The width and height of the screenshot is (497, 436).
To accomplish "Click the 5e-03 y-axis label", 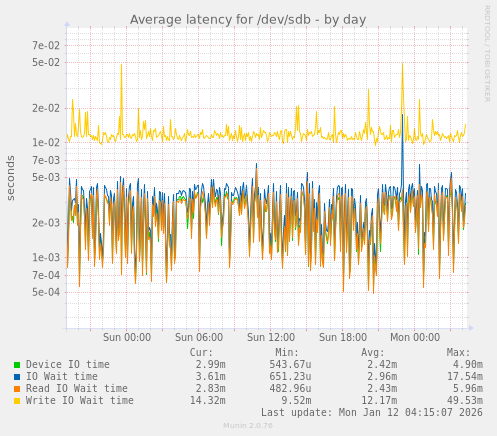I will [x=46, y=177].
